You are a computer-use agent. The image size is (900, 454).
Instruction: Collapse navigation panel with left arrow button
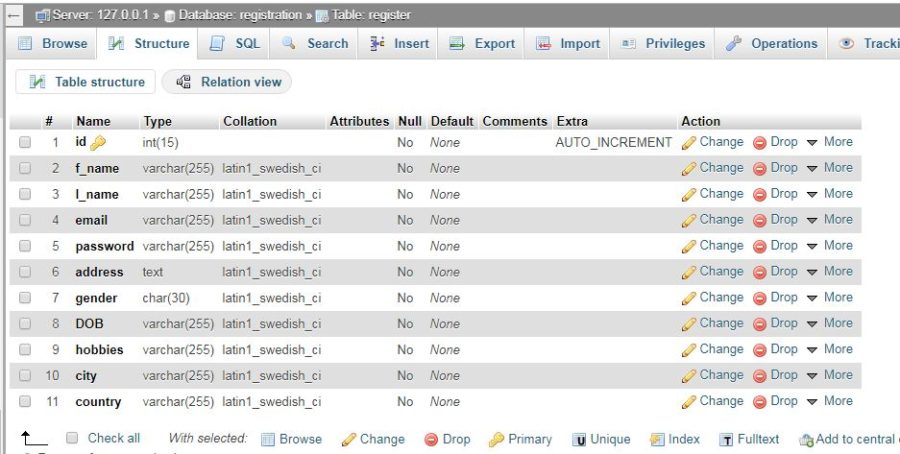coord(14,15)
